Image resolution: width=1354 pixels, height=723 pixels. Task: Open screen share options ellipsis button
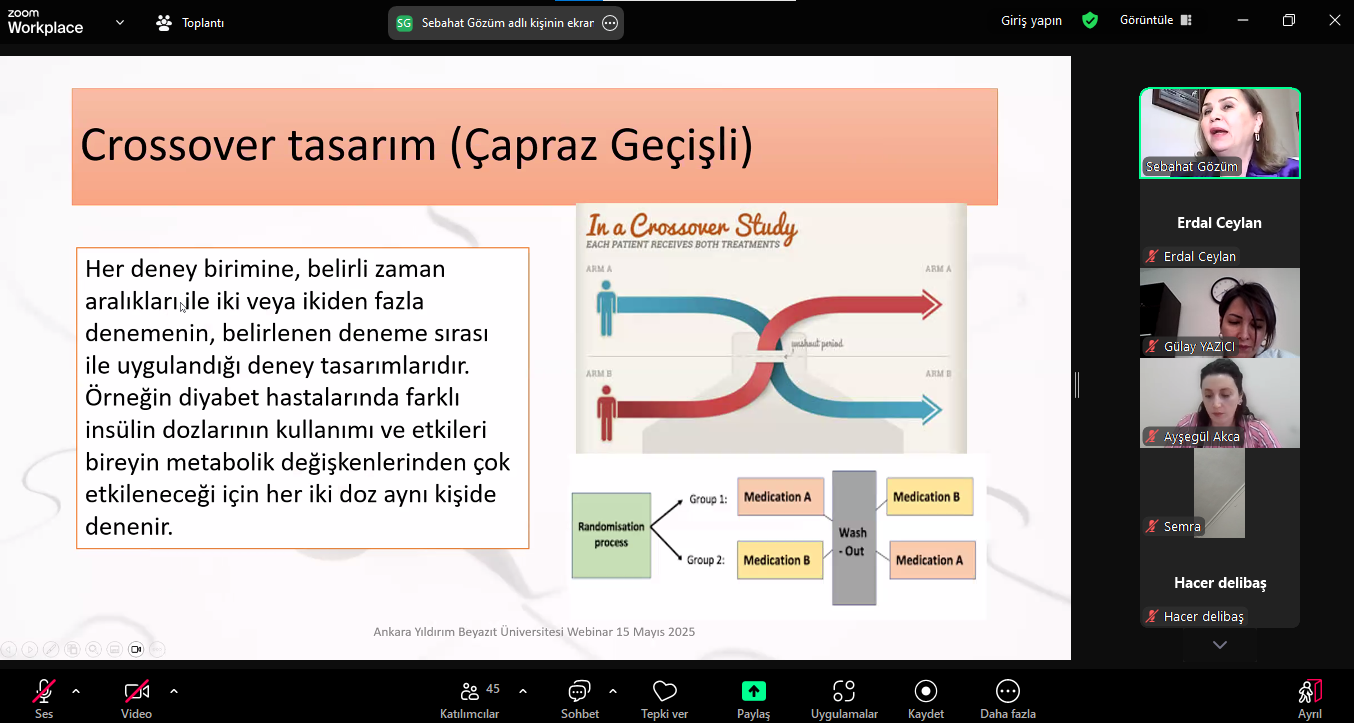[x=610, y=23]
